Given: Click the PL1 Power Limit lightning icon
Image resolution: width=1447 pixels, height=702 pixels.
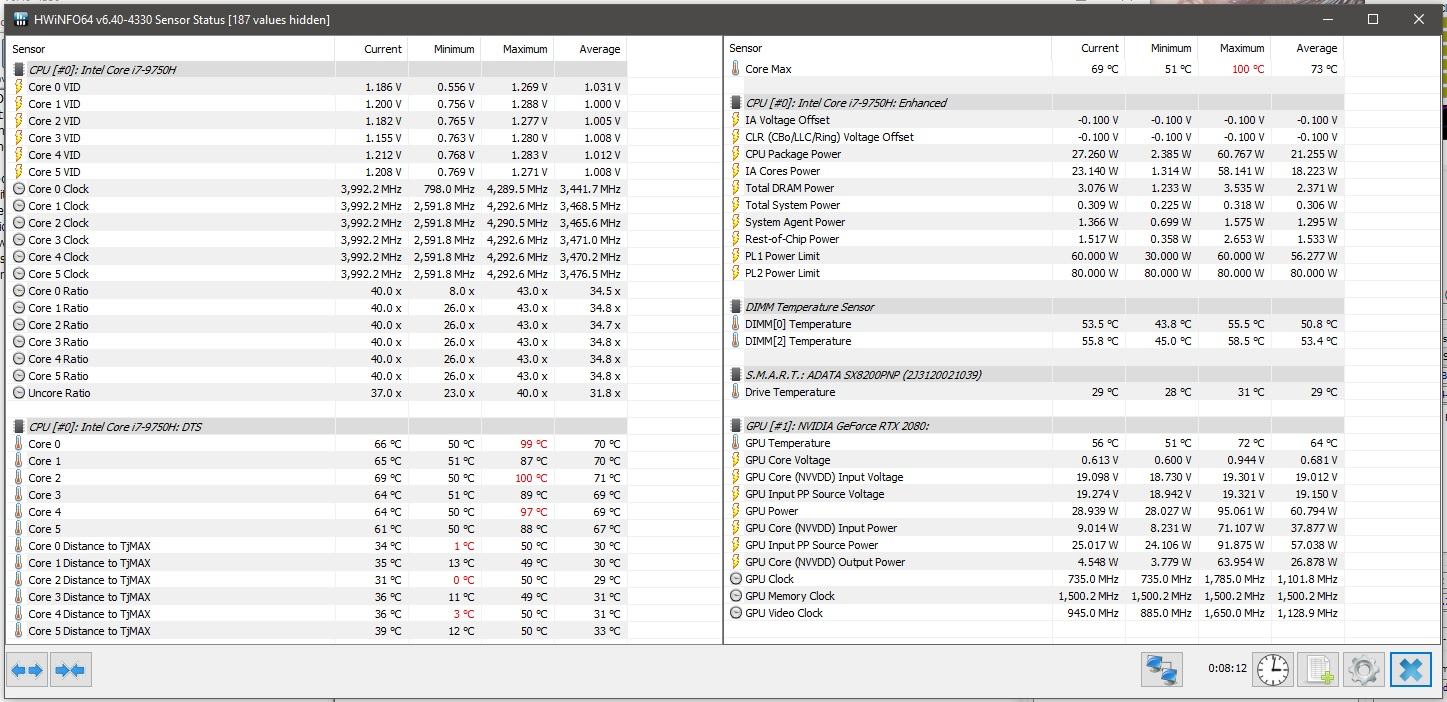Looking at the screenshot, I should pyautogui.click(x=735, y=256).
